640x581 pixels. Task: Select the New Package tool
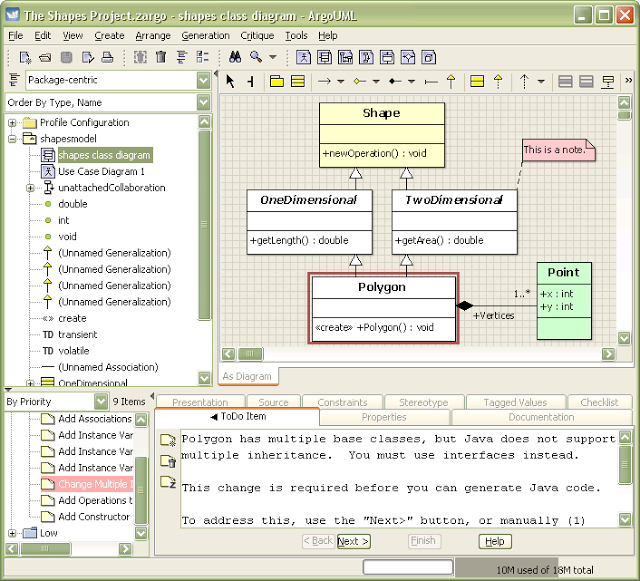(277, 81)
